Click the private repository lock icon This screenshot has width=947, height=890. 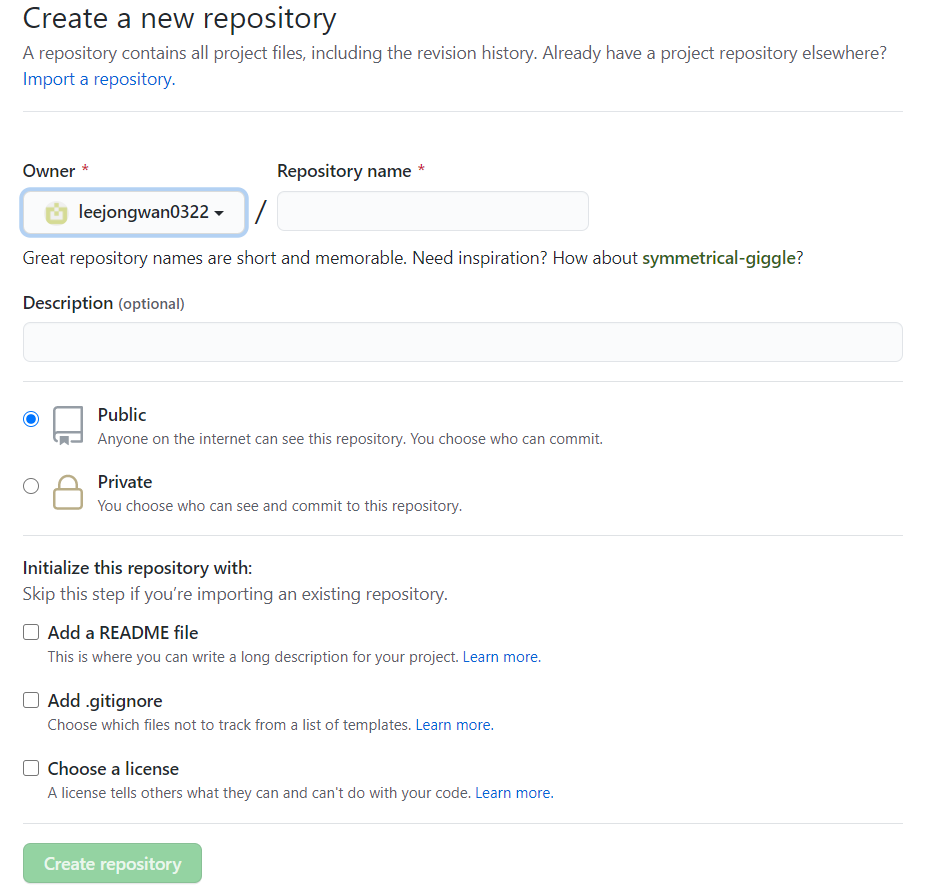pyautogui.click(x=68, y=493)
